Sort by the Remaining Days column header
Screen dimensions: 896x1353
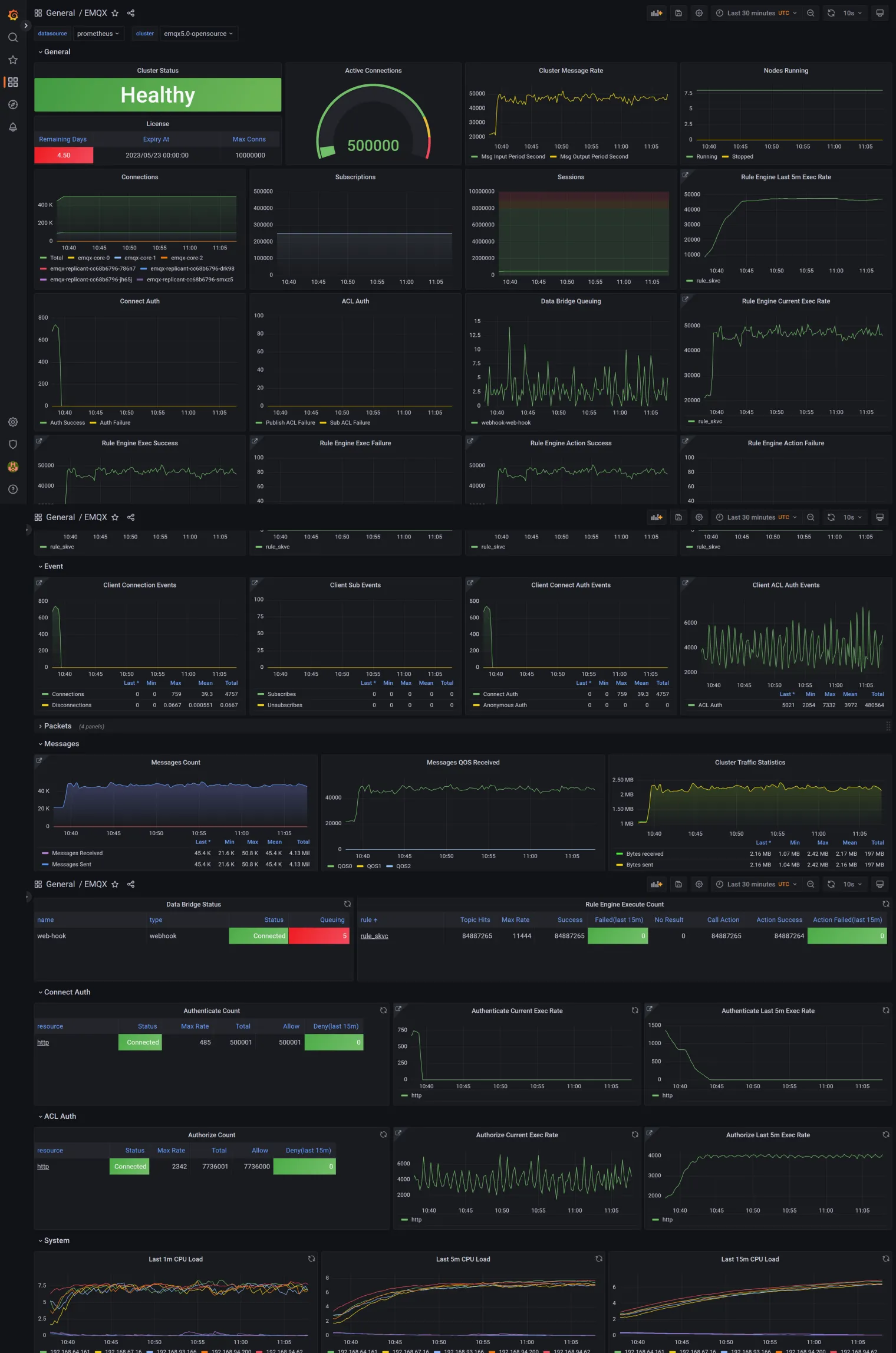point(62,139)
